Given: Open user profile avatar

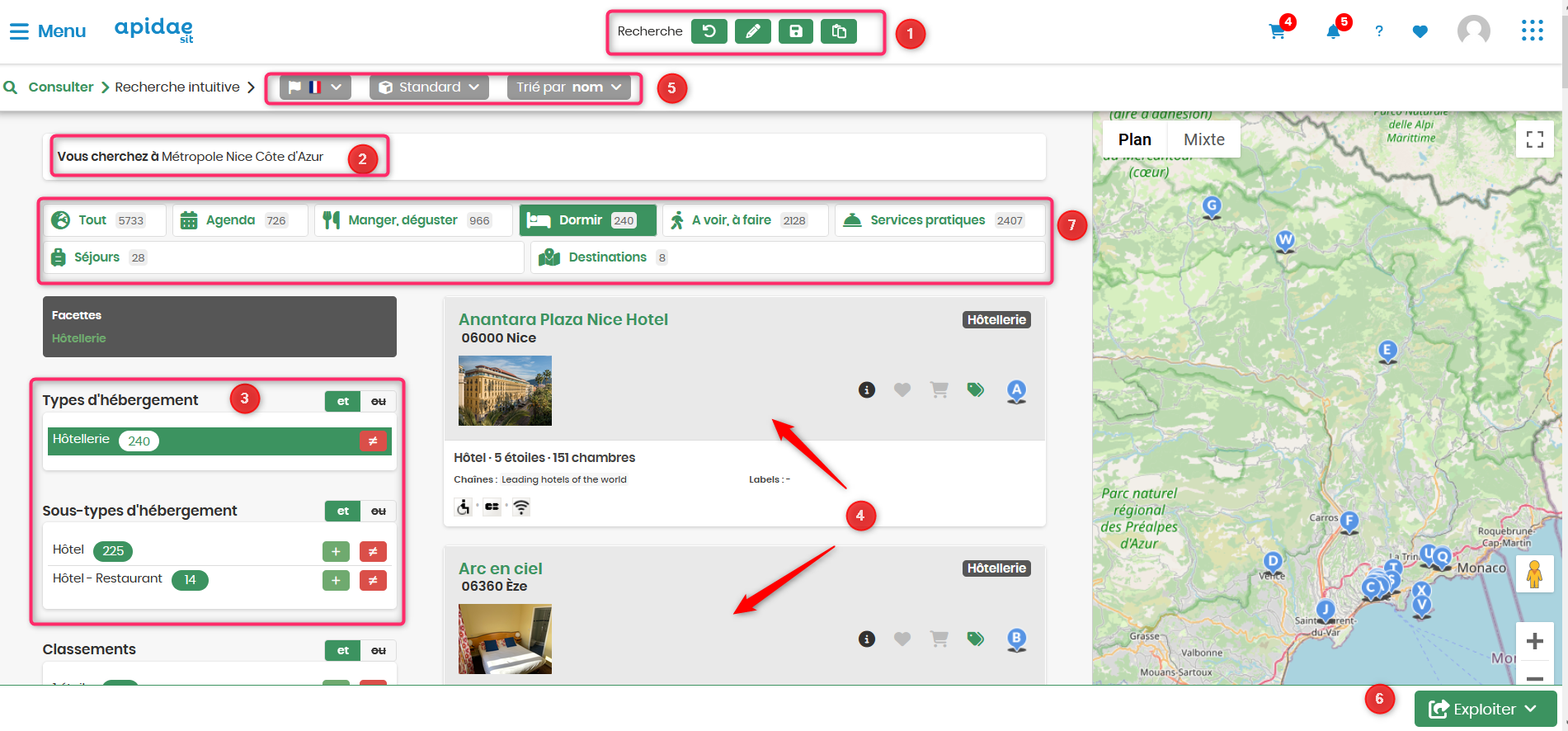Looking at the screenshot, I should coord(1474,31).
